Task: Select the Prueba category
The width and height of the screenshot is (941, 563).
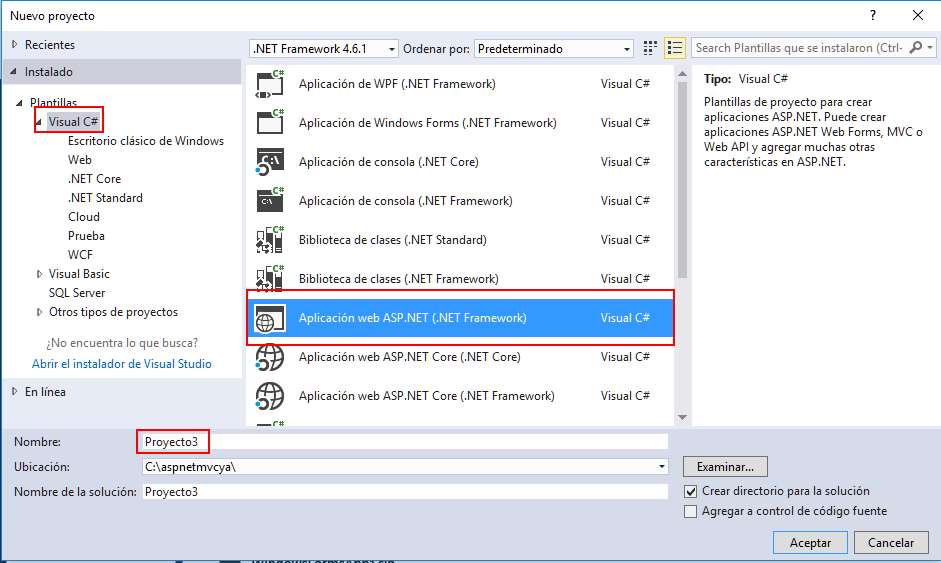Action: point(86,236)
